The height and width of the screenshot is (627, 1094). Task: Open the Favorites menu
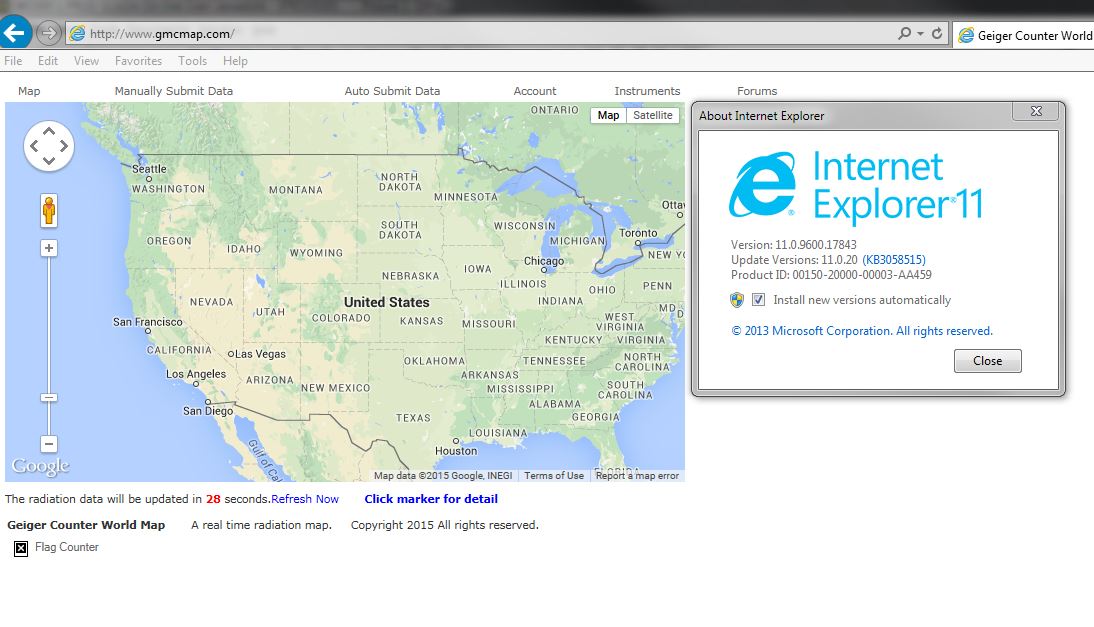(138, 61)
